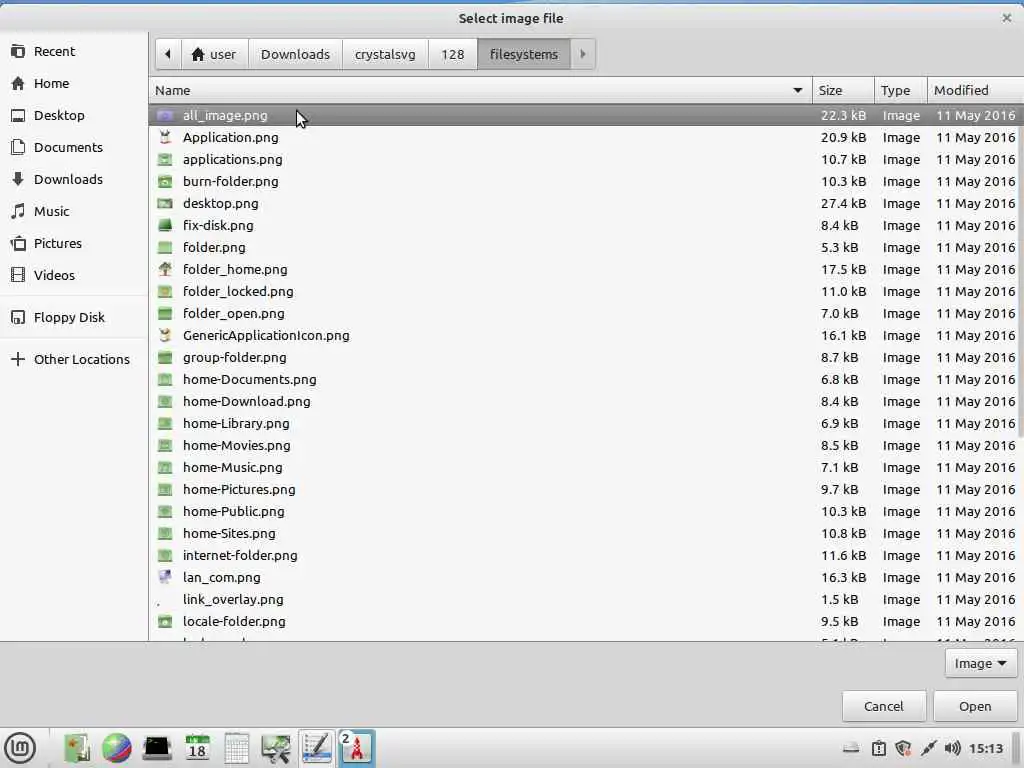Click filesystems in the path bar

(x=524, y=54)
